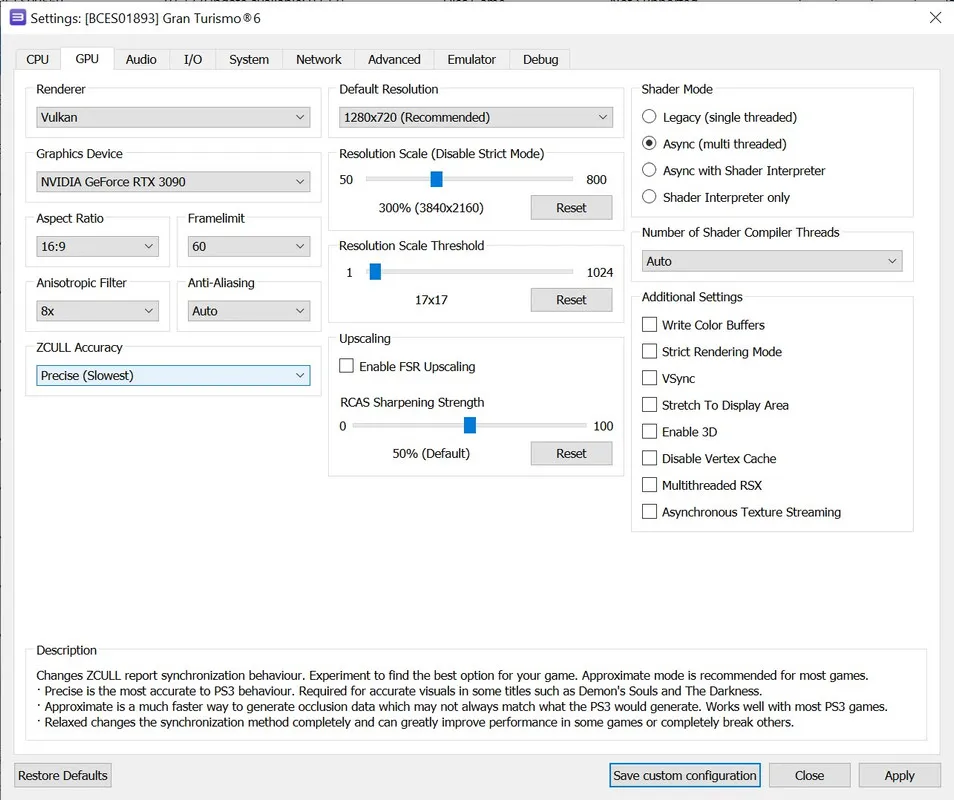The image size is (954, 800).
Task: Click the 17x17 threshold value
Action: (431, 300)
